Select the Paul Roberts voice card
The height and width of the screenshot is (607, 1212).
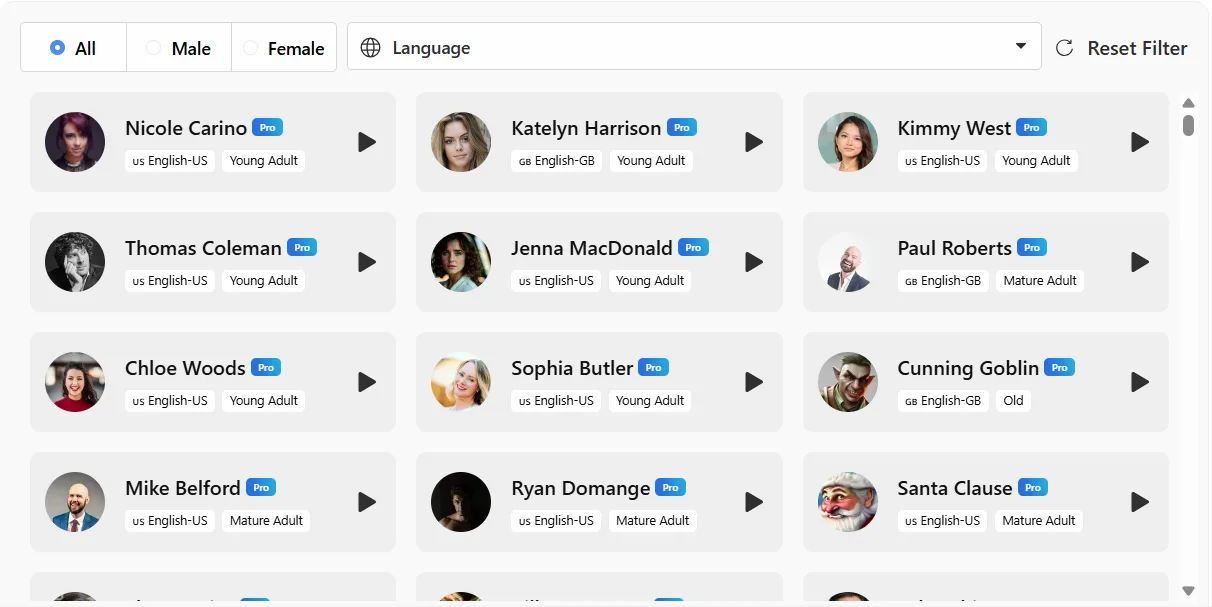tap(986, 262)
